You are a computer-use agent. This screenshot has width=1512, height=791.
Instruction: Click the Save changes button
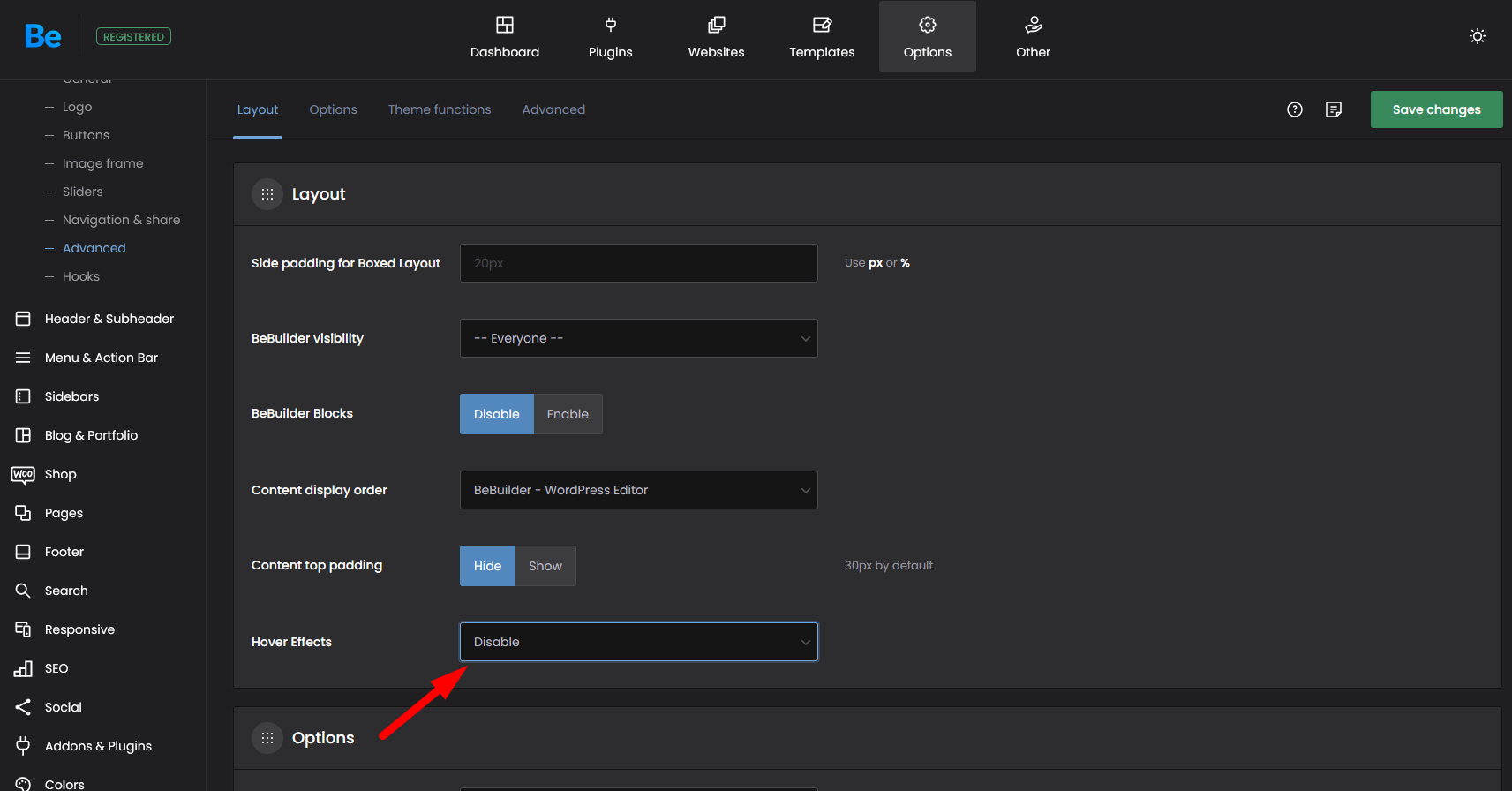click(x=1437, y=109)
